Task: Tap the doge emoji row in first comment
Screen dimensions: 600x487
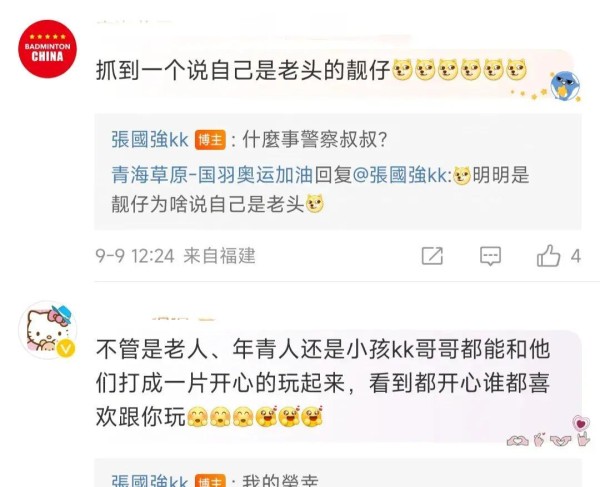Action: click(x=460, y=70)
